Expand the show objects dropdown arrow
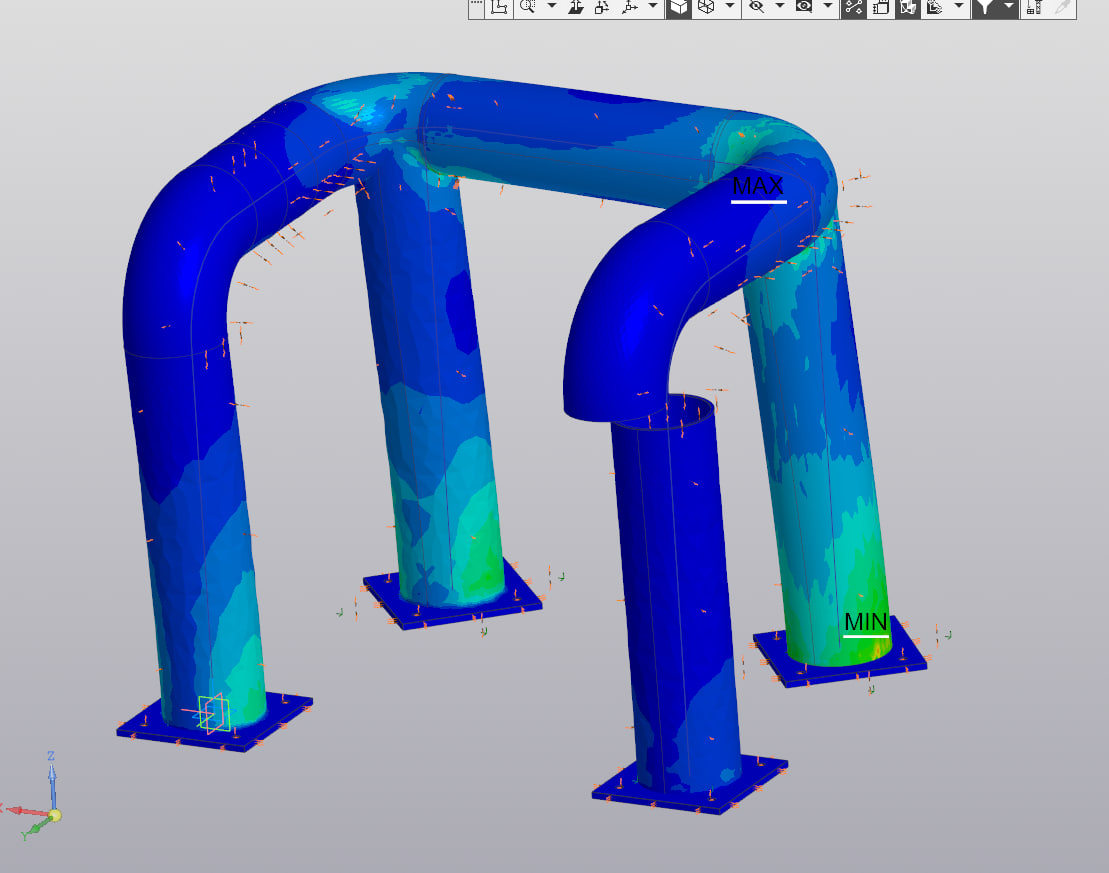 pyautogui.click(x=828, y=7)
